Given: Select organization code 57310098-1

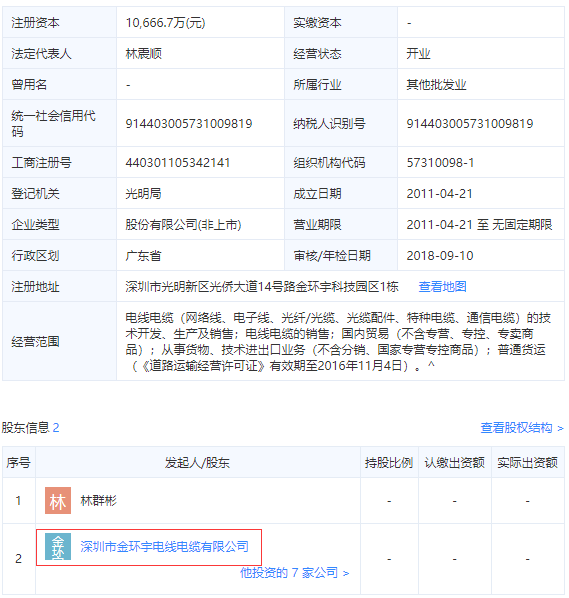Looking at the screenshot, I should (x=440, y=163).
